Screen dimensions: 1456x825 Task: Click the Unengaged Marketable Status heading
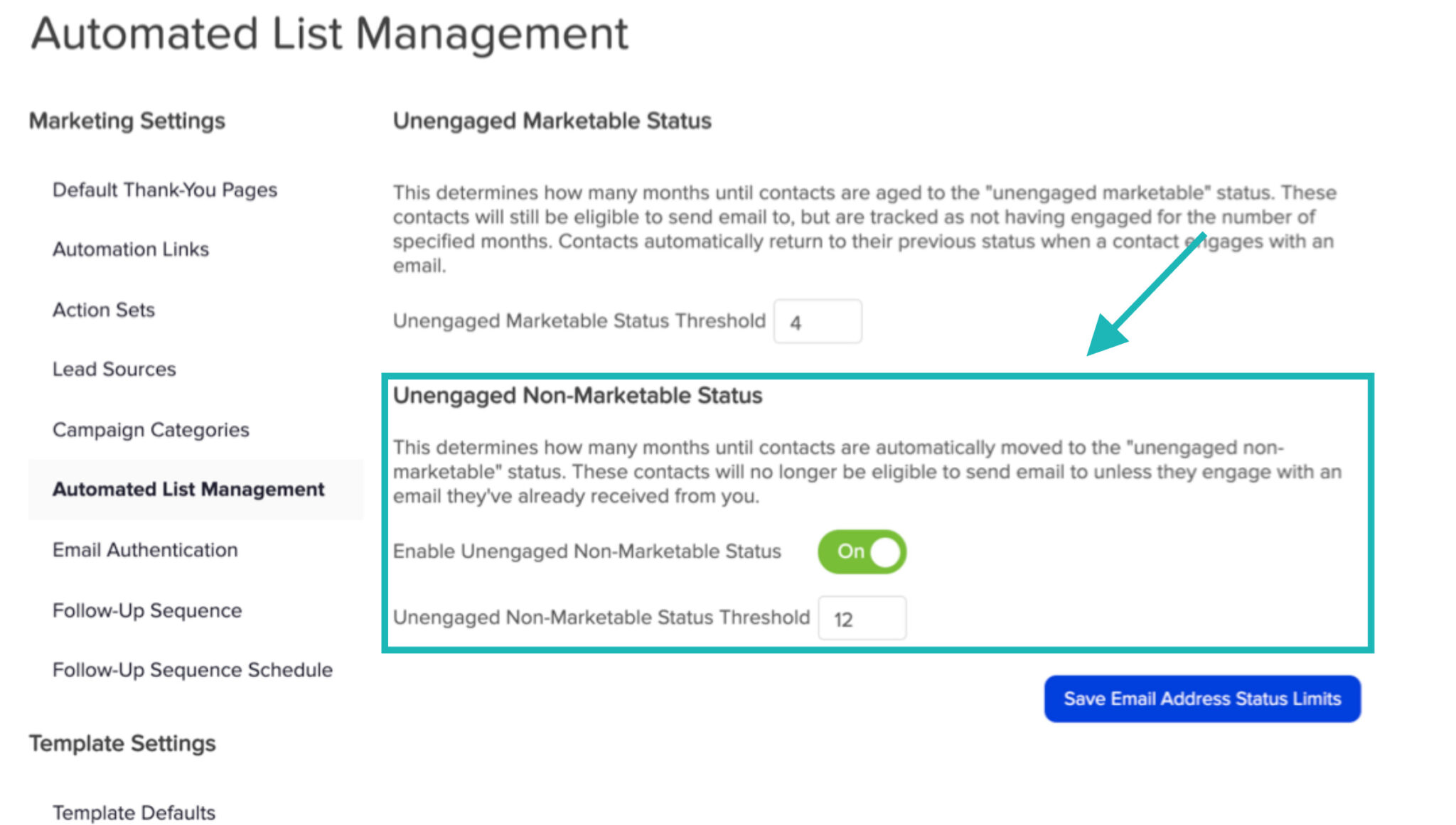point(552,121)
